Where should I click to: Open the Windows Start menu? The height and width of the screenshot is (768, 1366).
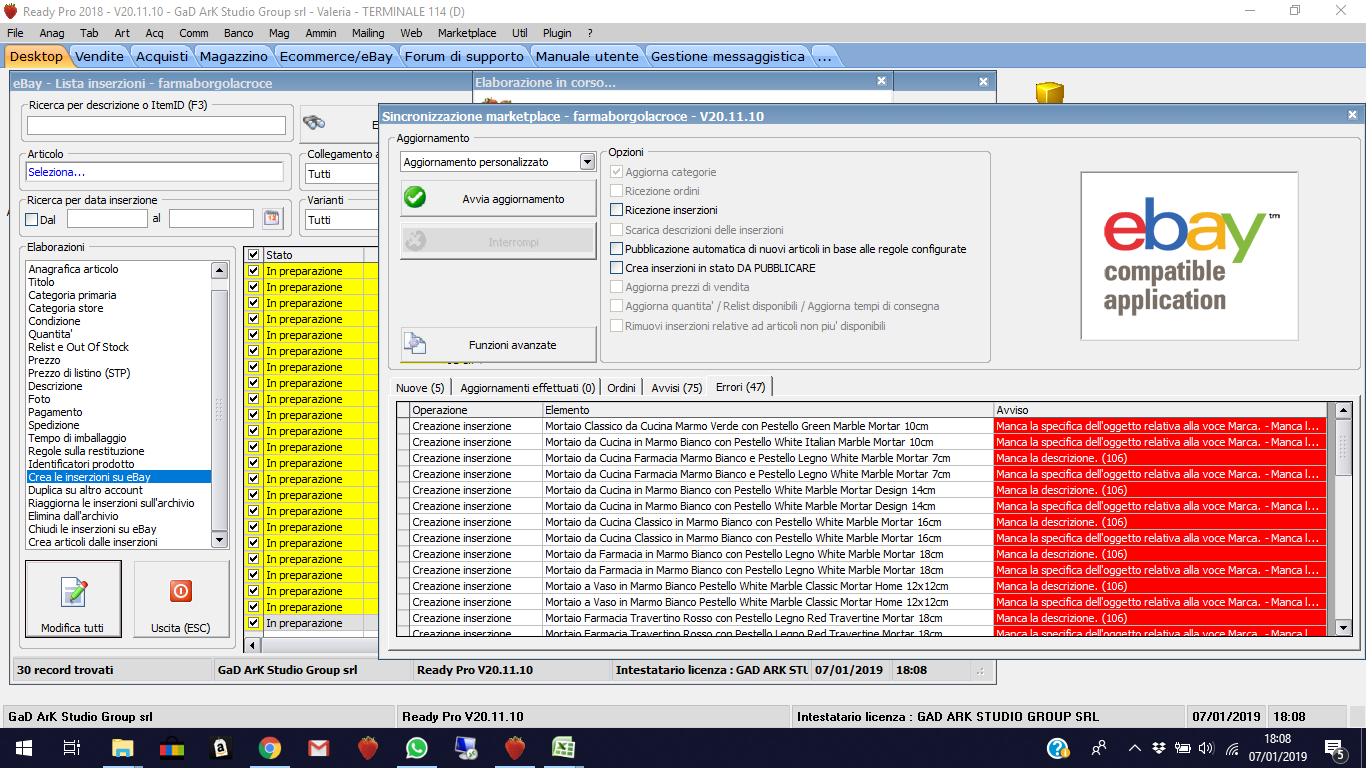click(22, 748)
